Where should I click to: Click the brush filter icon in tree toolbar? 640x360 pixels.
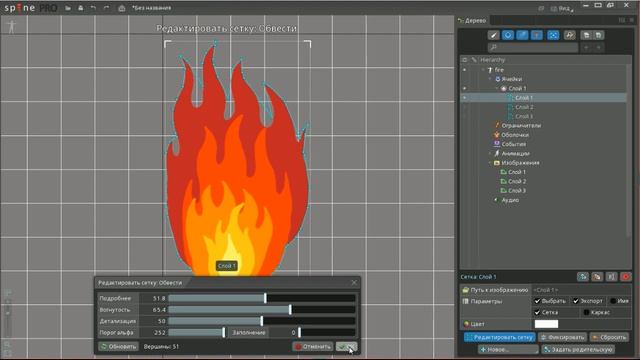pos(494,35)
